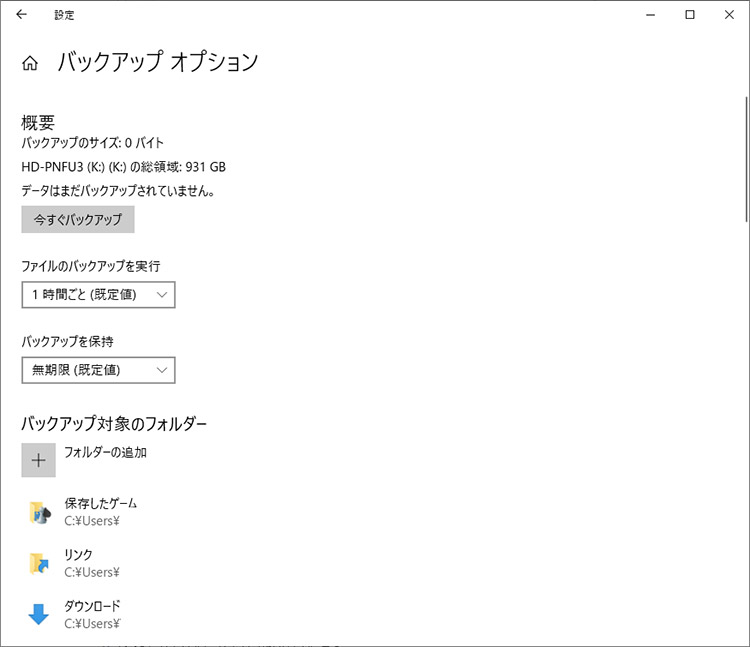Close the 設定 window
This screenshot has width=750, height=647.
tap(727, 15)
